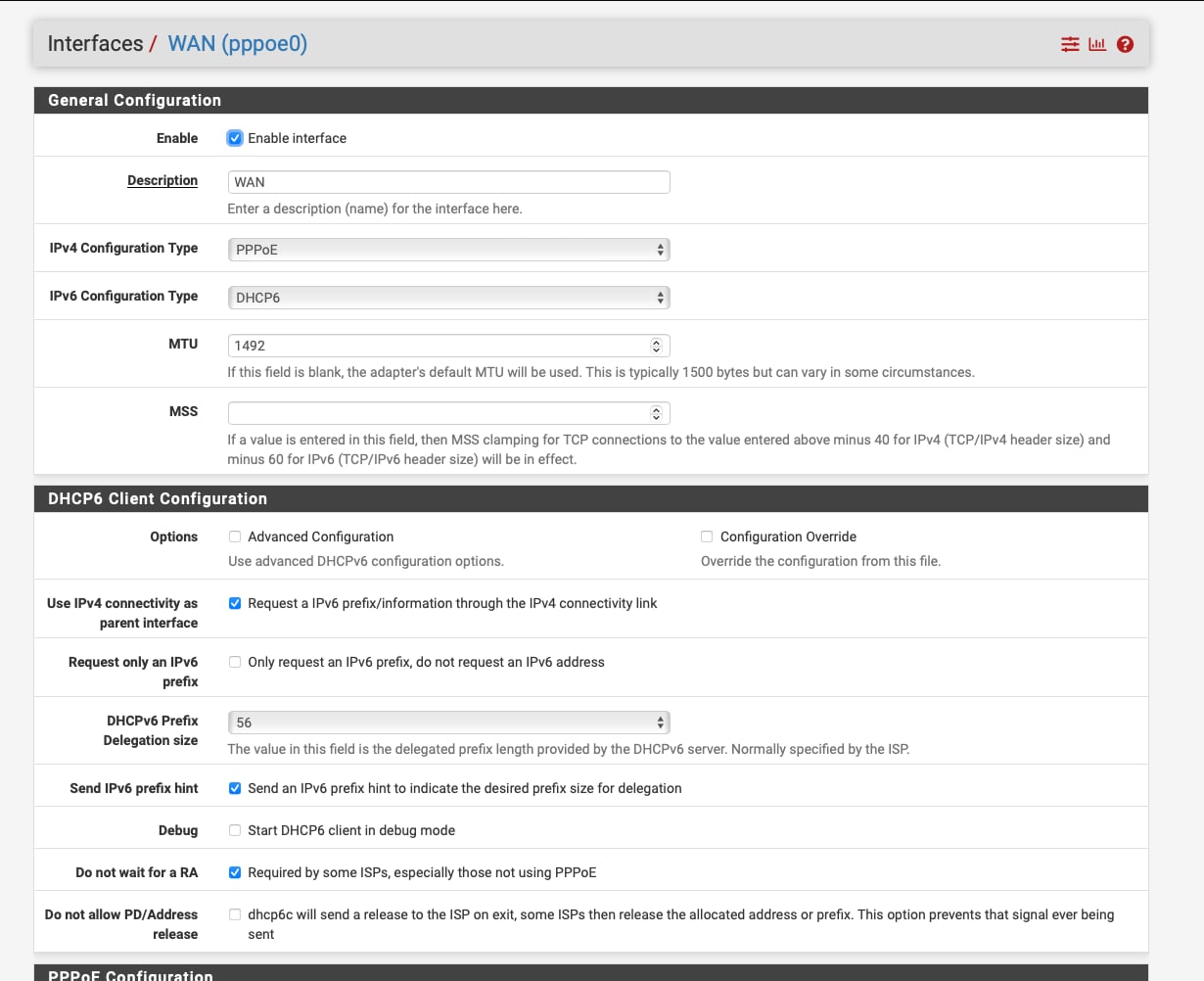Enable Only request an IPv6 prefix option
Image resolution: width=1204 pixels, height=981 pixels.
tap(235, 662)
